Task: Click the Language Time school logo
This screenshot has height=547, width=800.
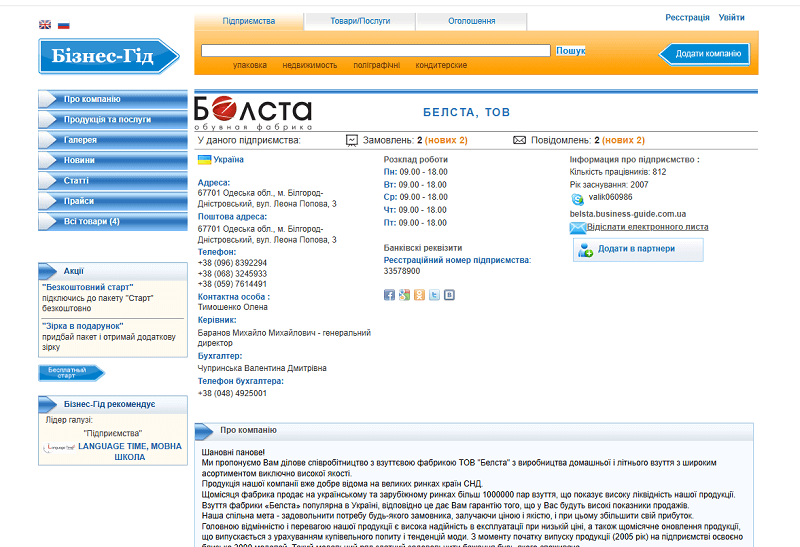Action: 59,447
